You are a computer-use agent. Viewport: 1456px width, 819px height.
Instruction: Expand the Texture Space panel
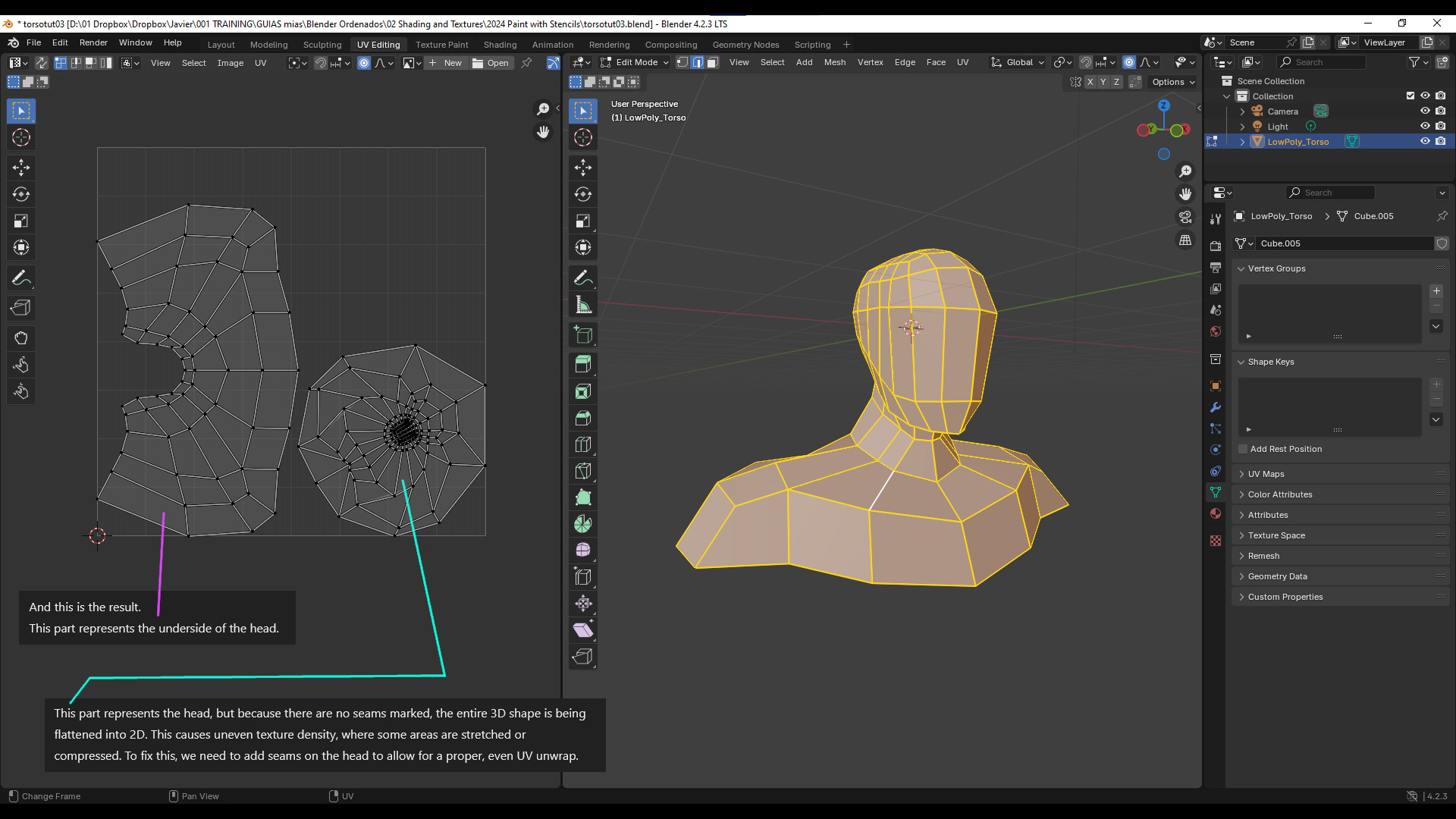[x=1340, y=535]
